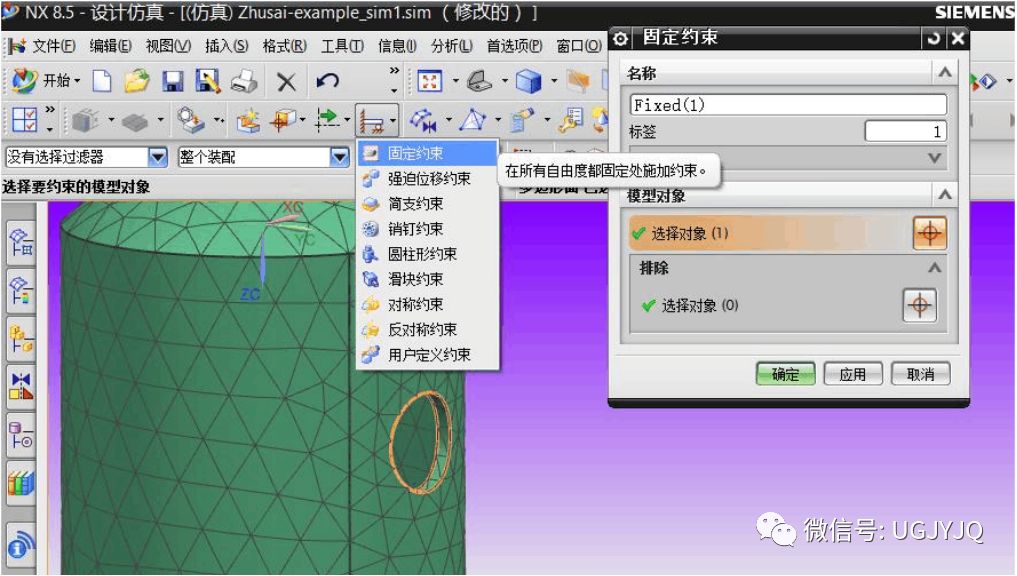
Task: Expand the collapsed section below 标签
Action: 935,158
